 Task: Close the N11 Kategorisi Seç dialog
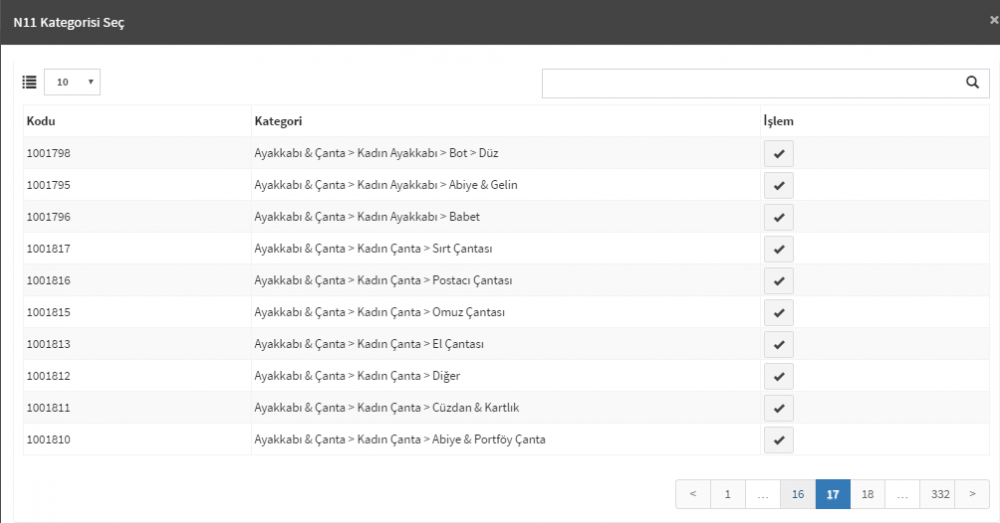994,20
